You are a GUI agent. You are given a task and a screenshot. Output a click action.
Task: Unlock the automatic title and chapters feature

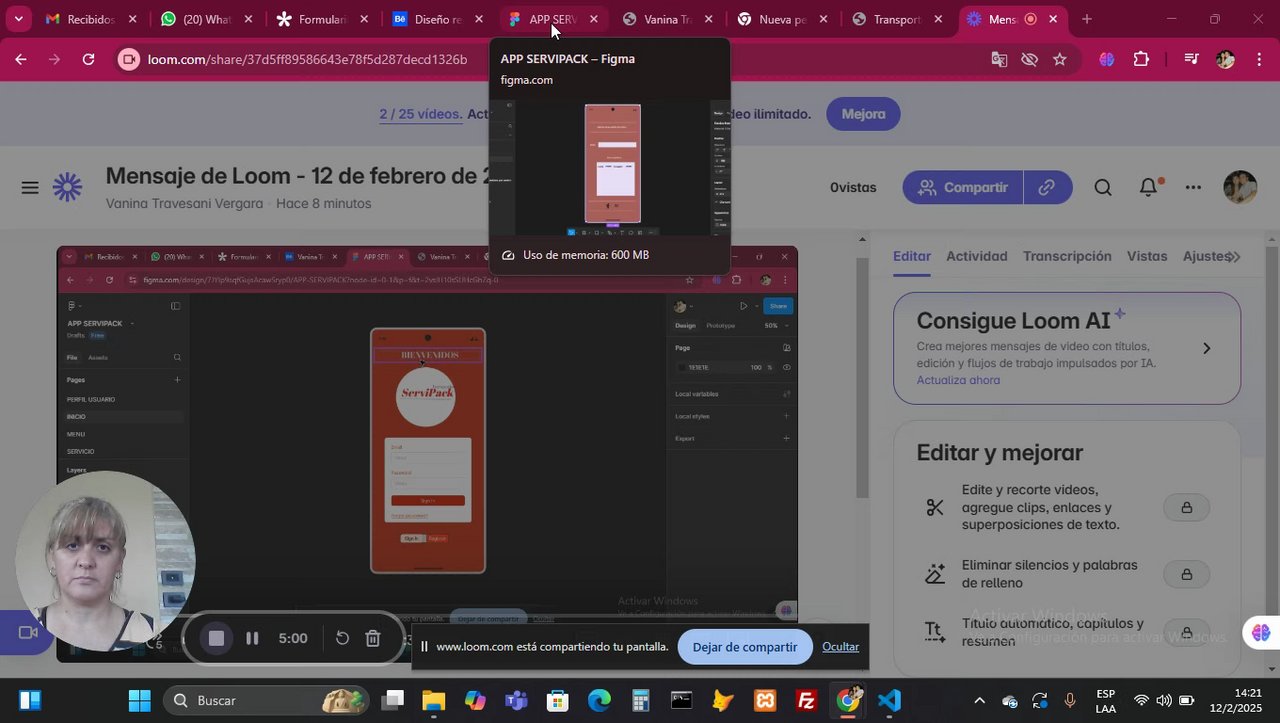pos(1186,633)
